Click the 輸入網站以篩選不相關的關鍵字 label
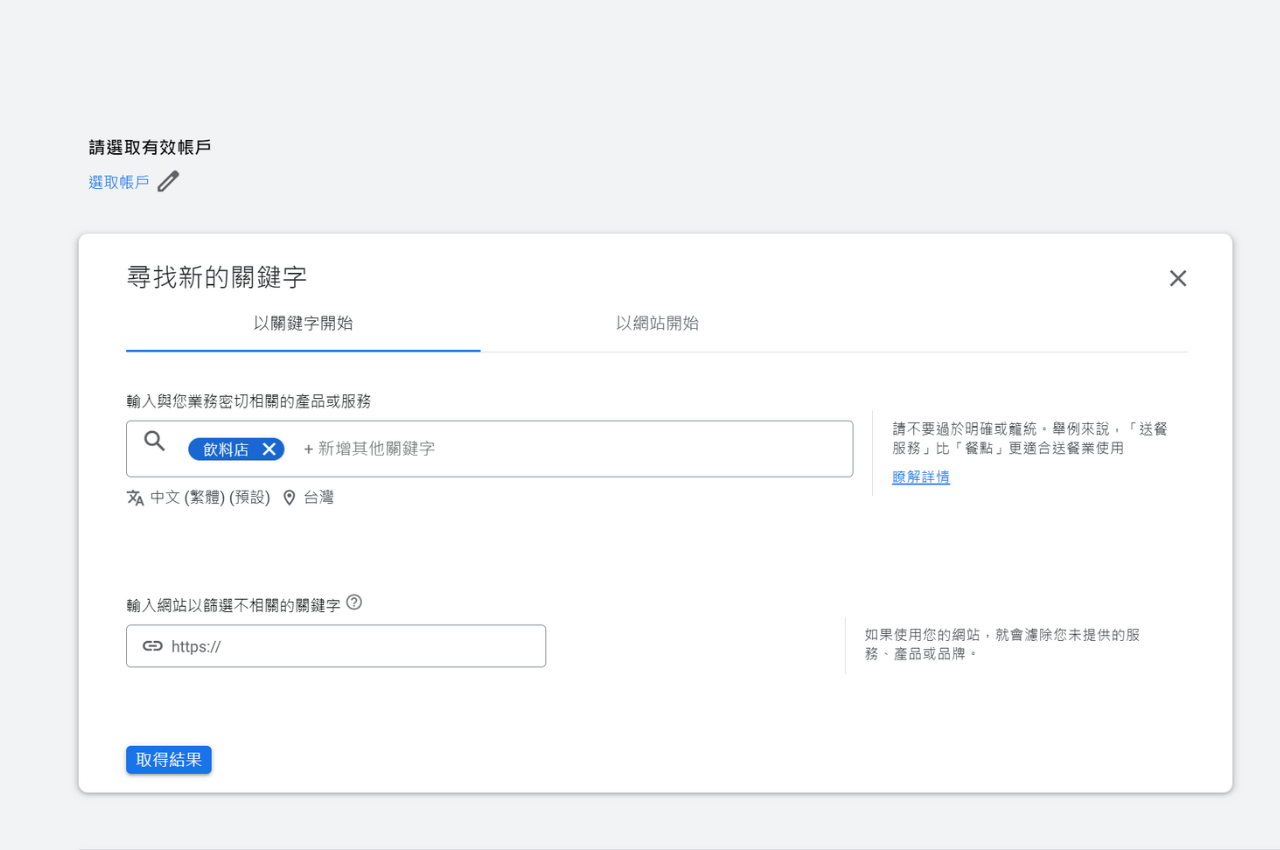 click(x=233, y=605)
